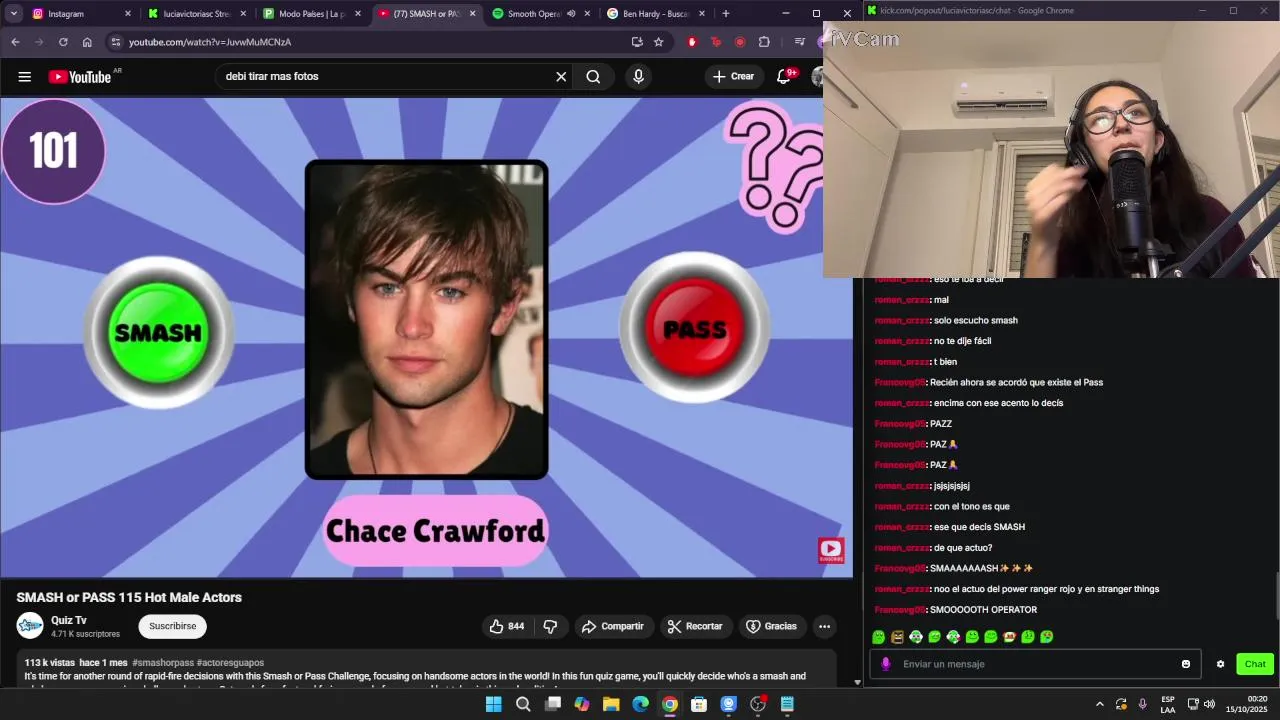The image size is (1280, 720).
Task: Click the Recortar clip button
Action: [695, 626]
